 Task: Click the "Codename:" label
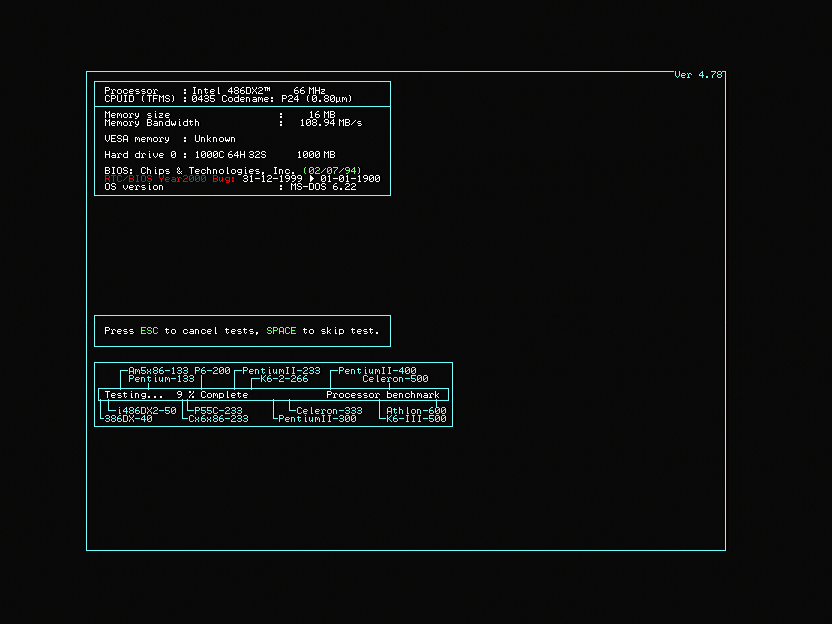(248, 99)
